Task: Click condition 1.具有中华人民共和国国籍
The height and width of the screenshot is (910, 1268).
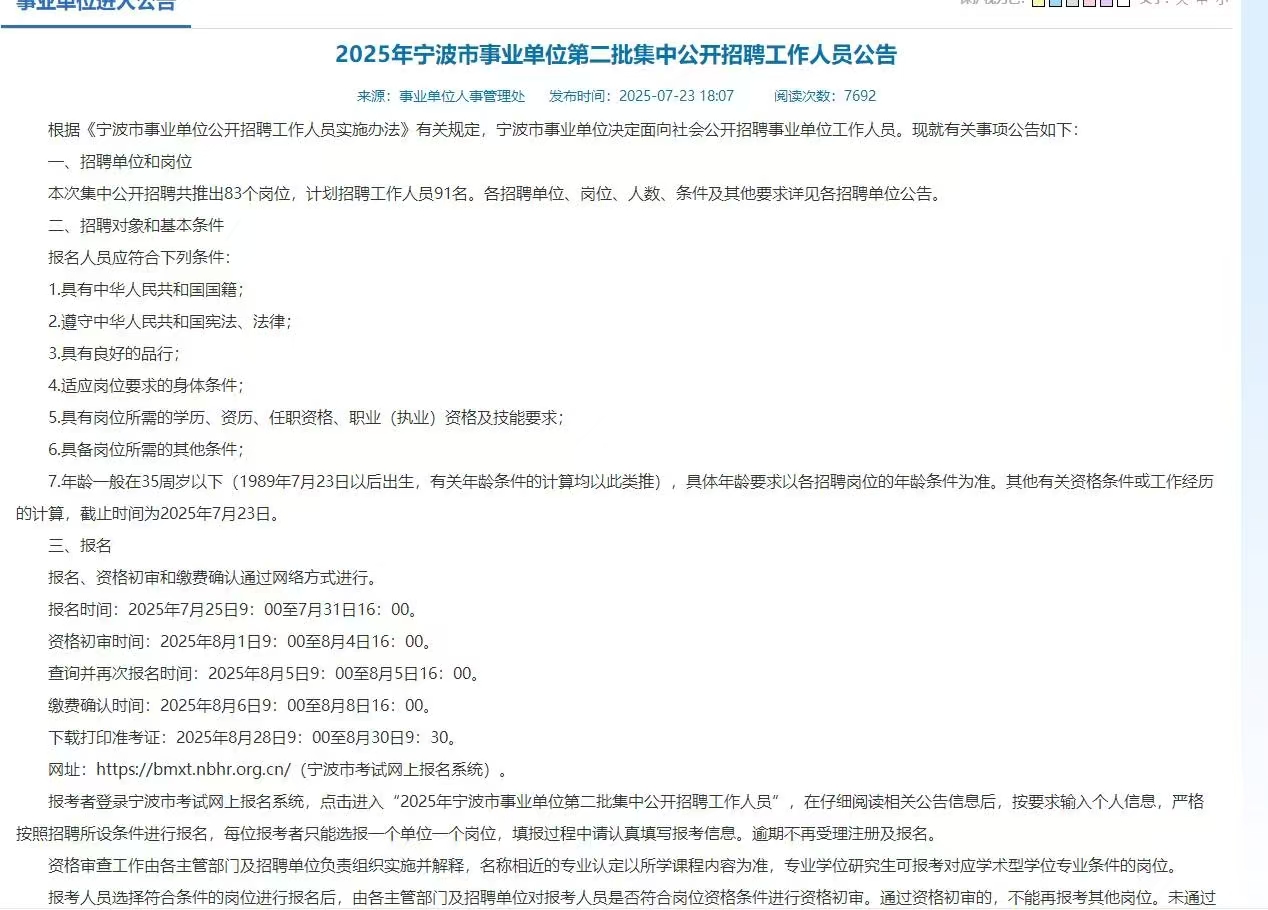Action: click(146, 289)
